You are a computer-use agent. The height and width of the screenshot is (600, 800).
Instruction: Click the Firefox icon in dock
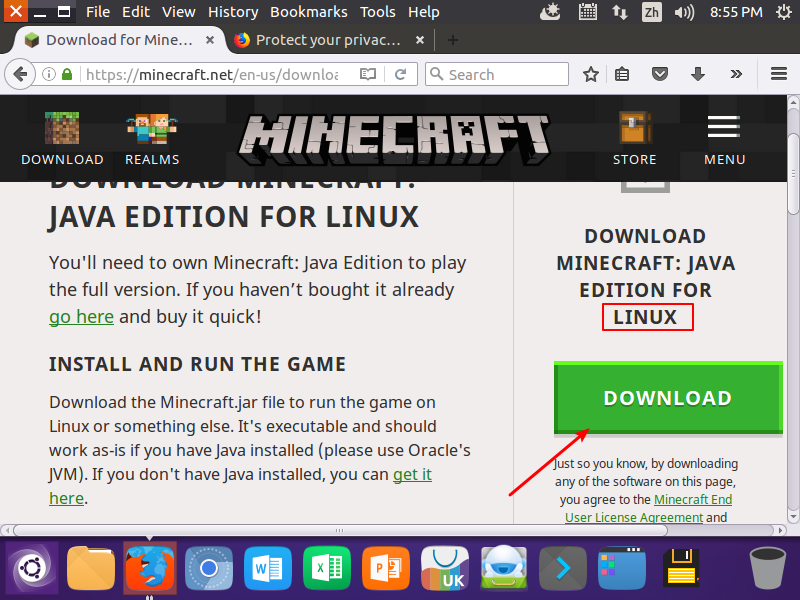point(150,568)
